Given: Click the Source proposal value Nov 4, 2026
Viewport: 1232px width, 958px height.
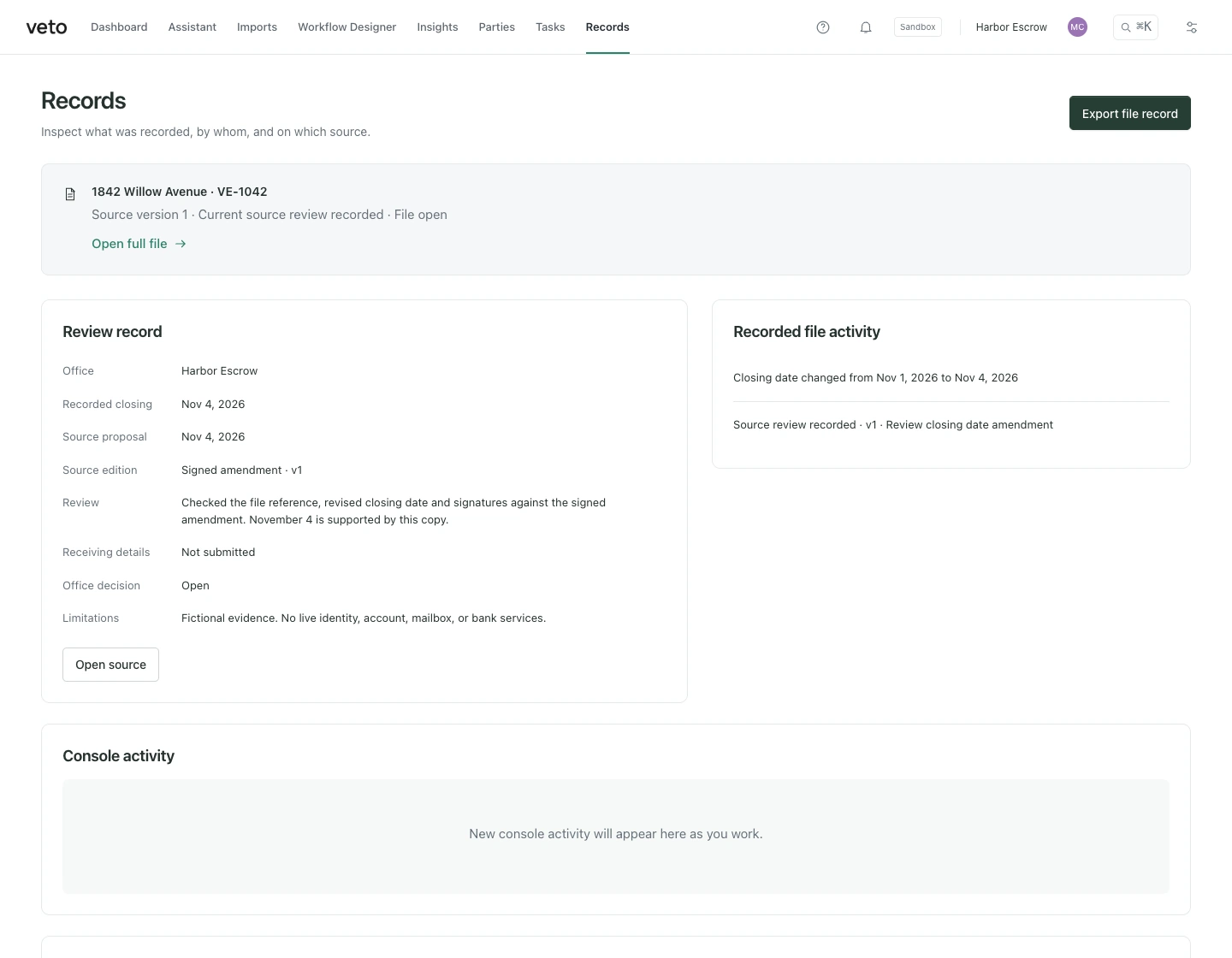Looking at the screenshot, I should point(213,437).
